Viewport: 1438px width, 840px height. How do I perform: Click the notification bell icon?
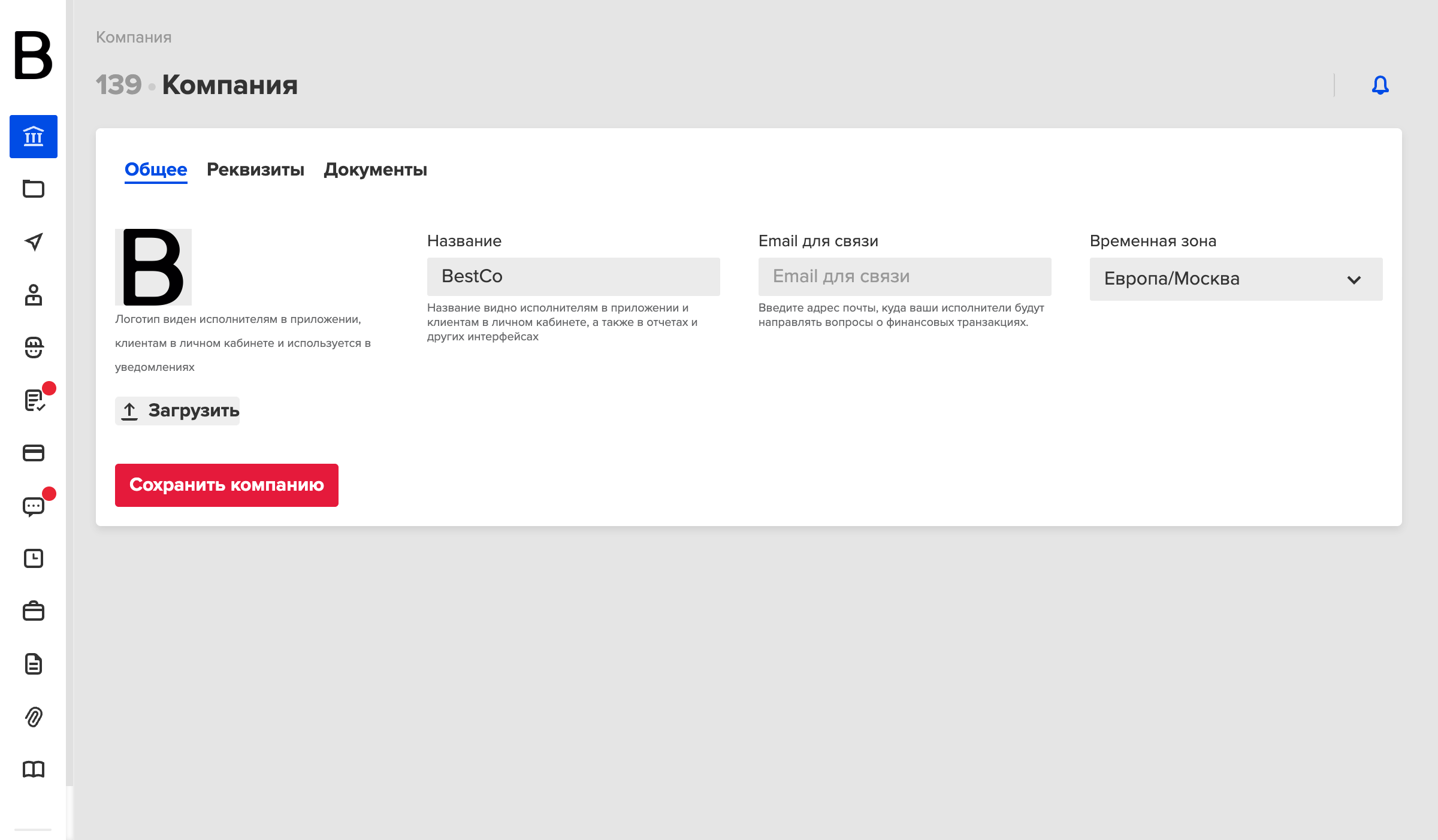pos(1380,85)
